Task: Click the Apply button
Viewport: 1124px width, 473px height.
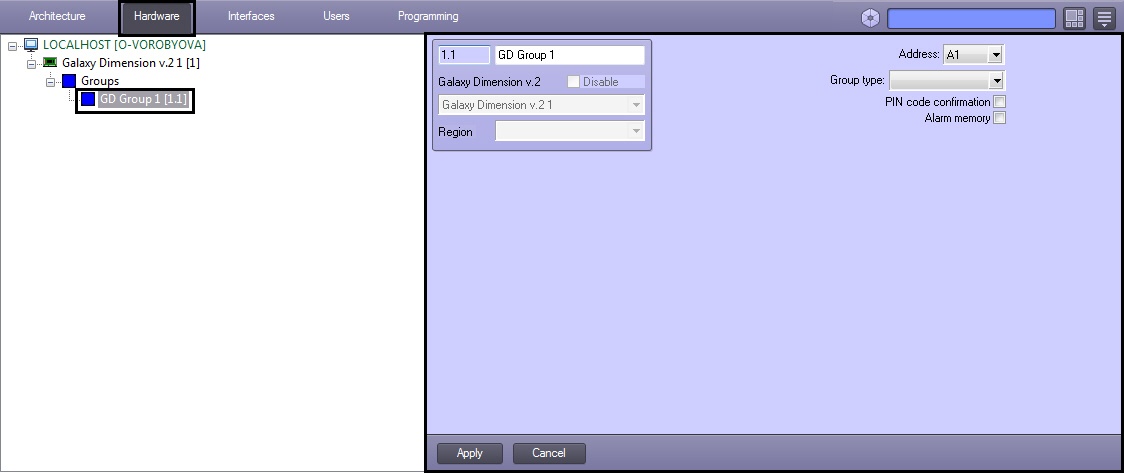Action: [470, 453]
